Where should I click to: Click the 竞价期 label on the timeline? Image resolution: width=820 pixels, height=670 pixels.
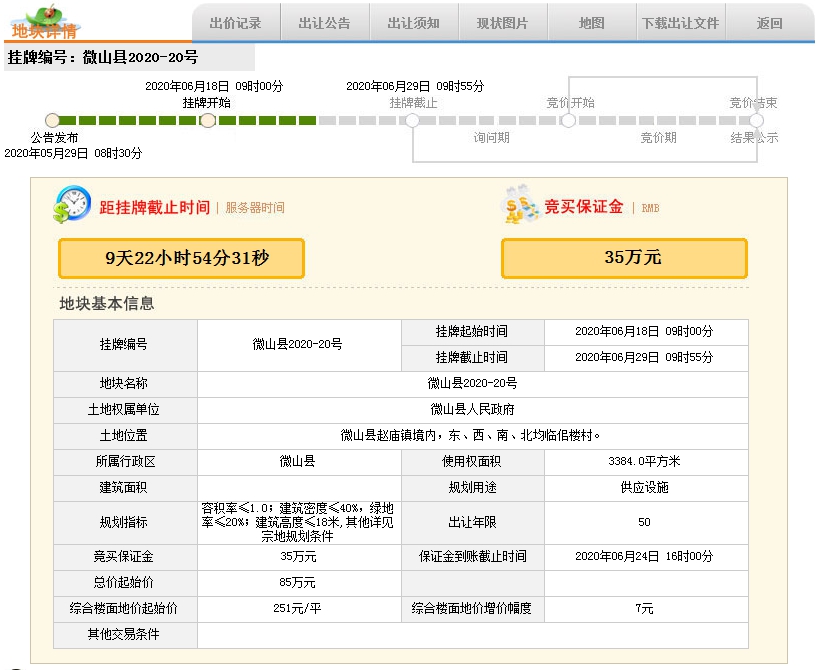coord(658,138)
